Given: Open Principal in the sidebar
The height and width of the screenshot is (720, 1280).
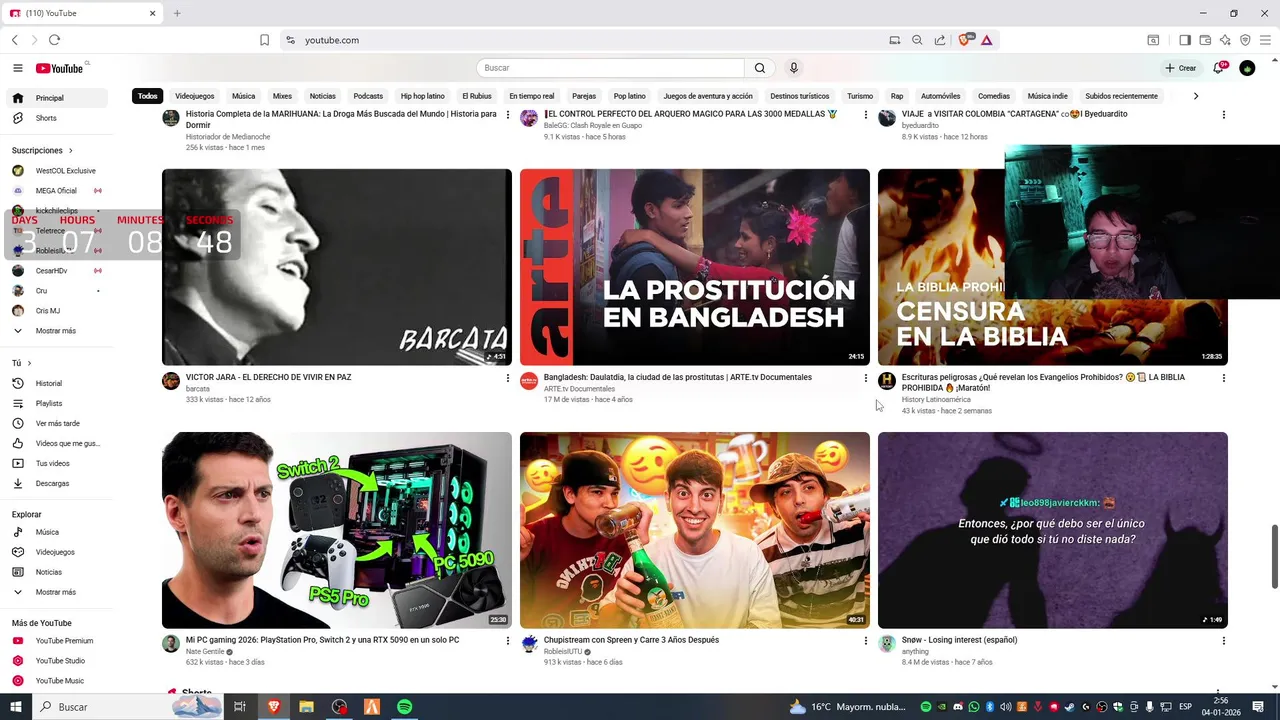Looking at the screenshot, I should pos(59,98).
